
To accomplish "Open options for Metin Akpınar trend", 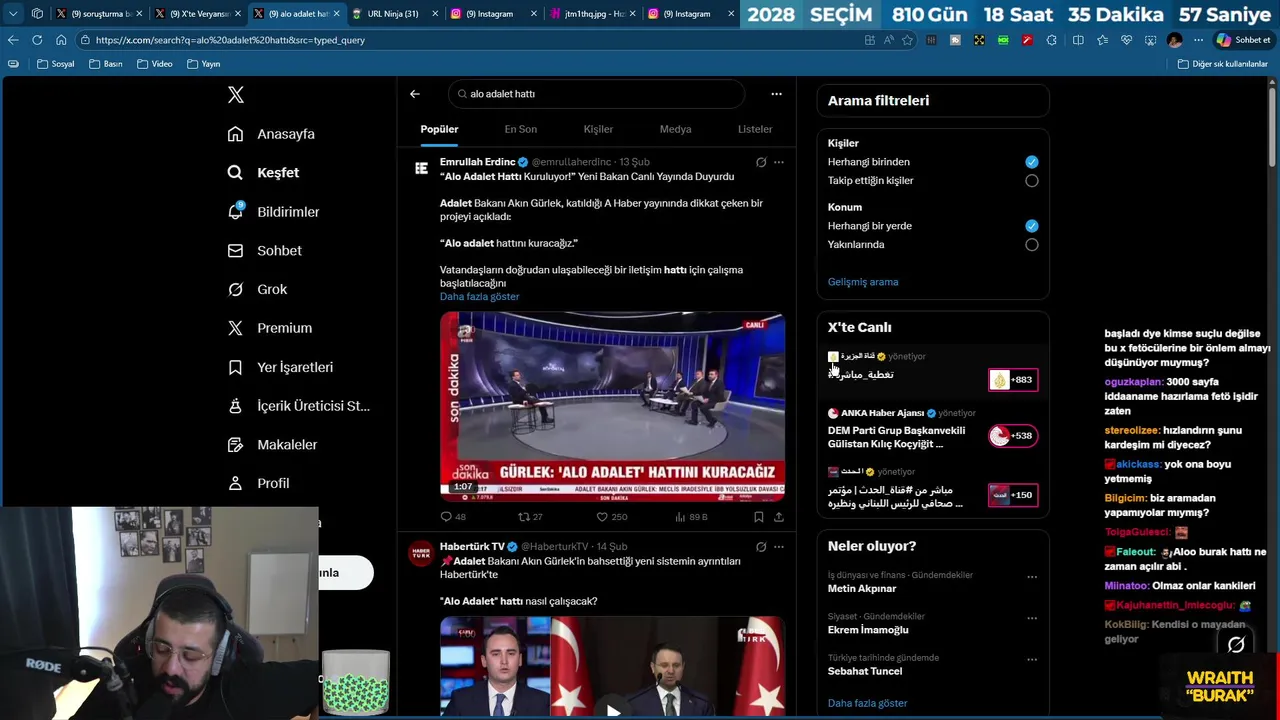I will point(1032,577).
